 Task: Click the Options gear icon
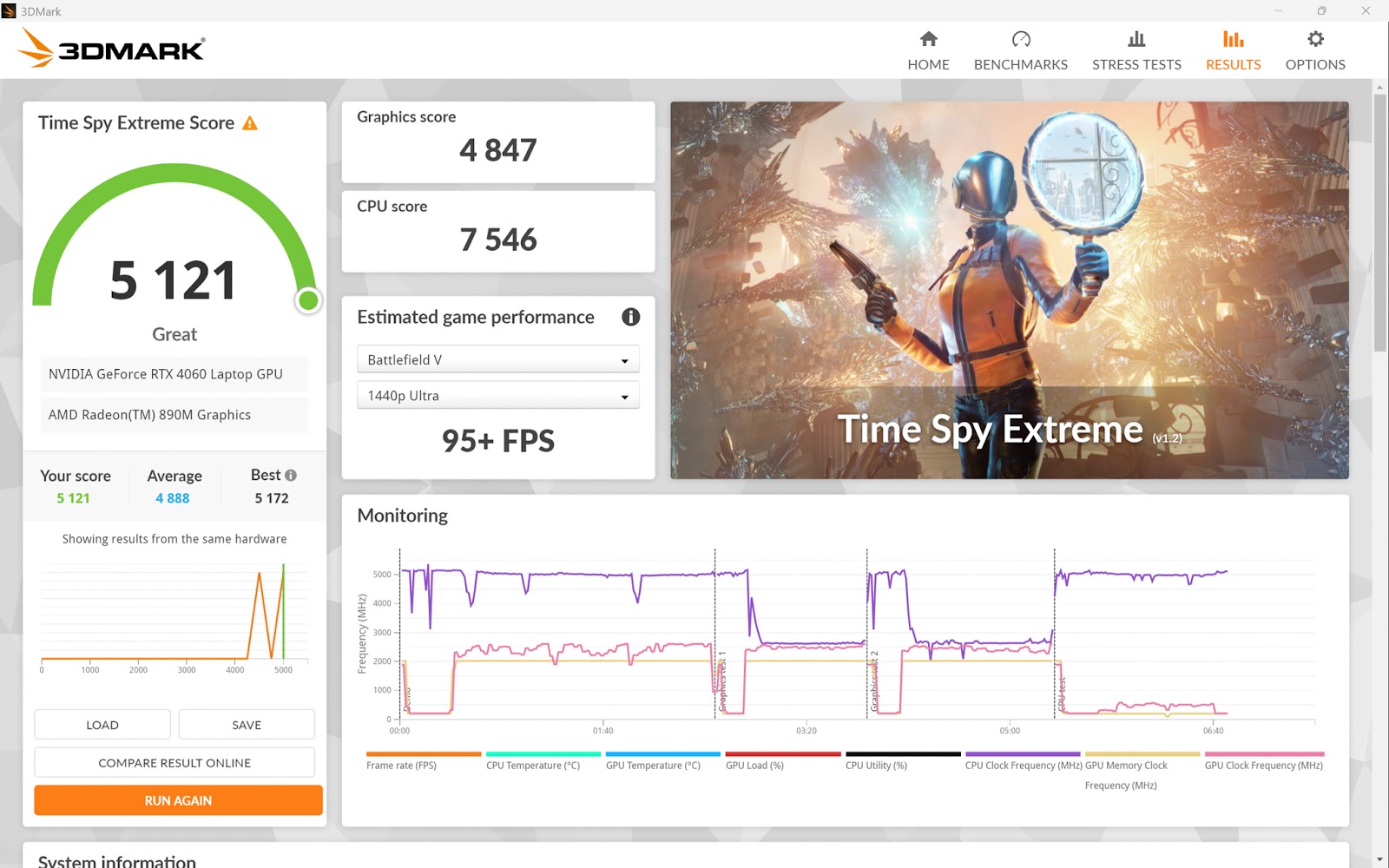[1315, 39]
